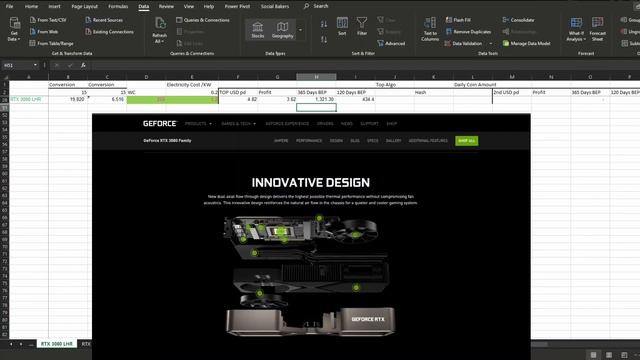Open Existing Connections
This screenshot has width=640, height=360.
coord(109,31)
